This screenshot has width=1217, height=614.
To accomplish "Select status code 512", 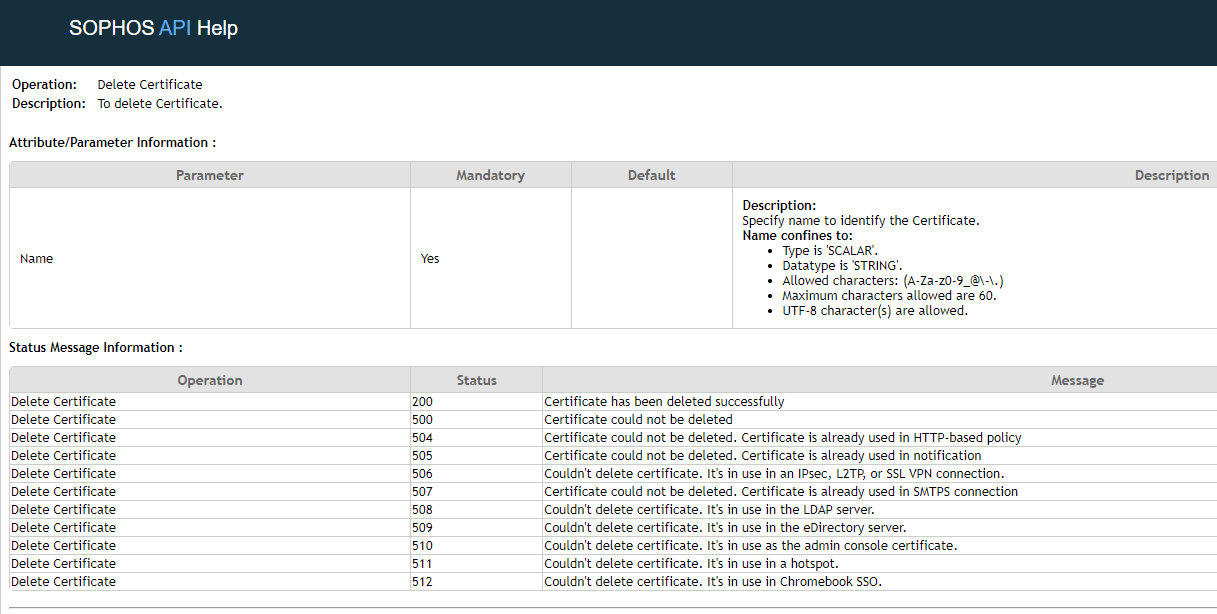I will 422,582.
